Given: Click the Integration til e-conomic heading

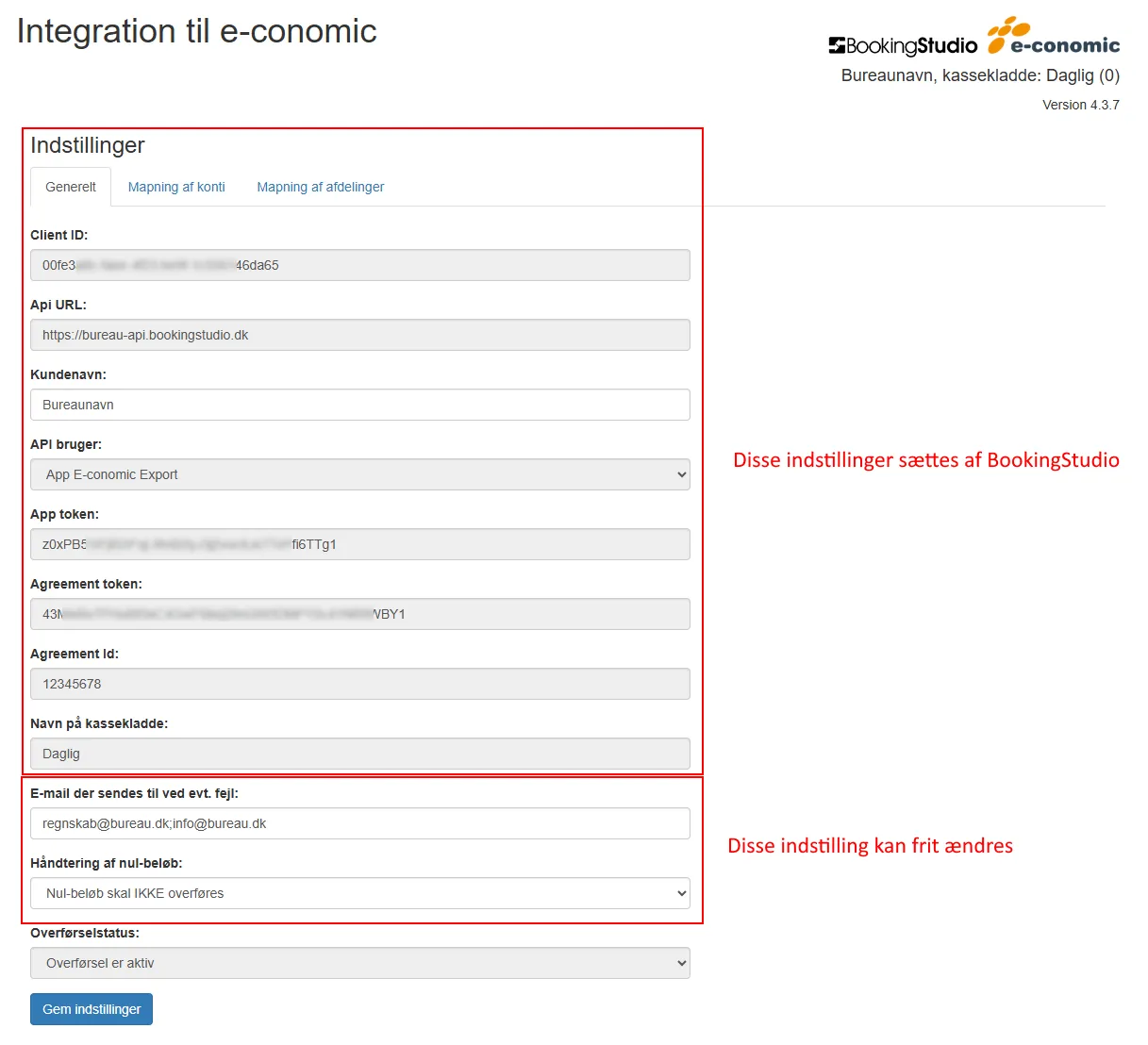Looking at the screenshot, I should tap(196, 31).
